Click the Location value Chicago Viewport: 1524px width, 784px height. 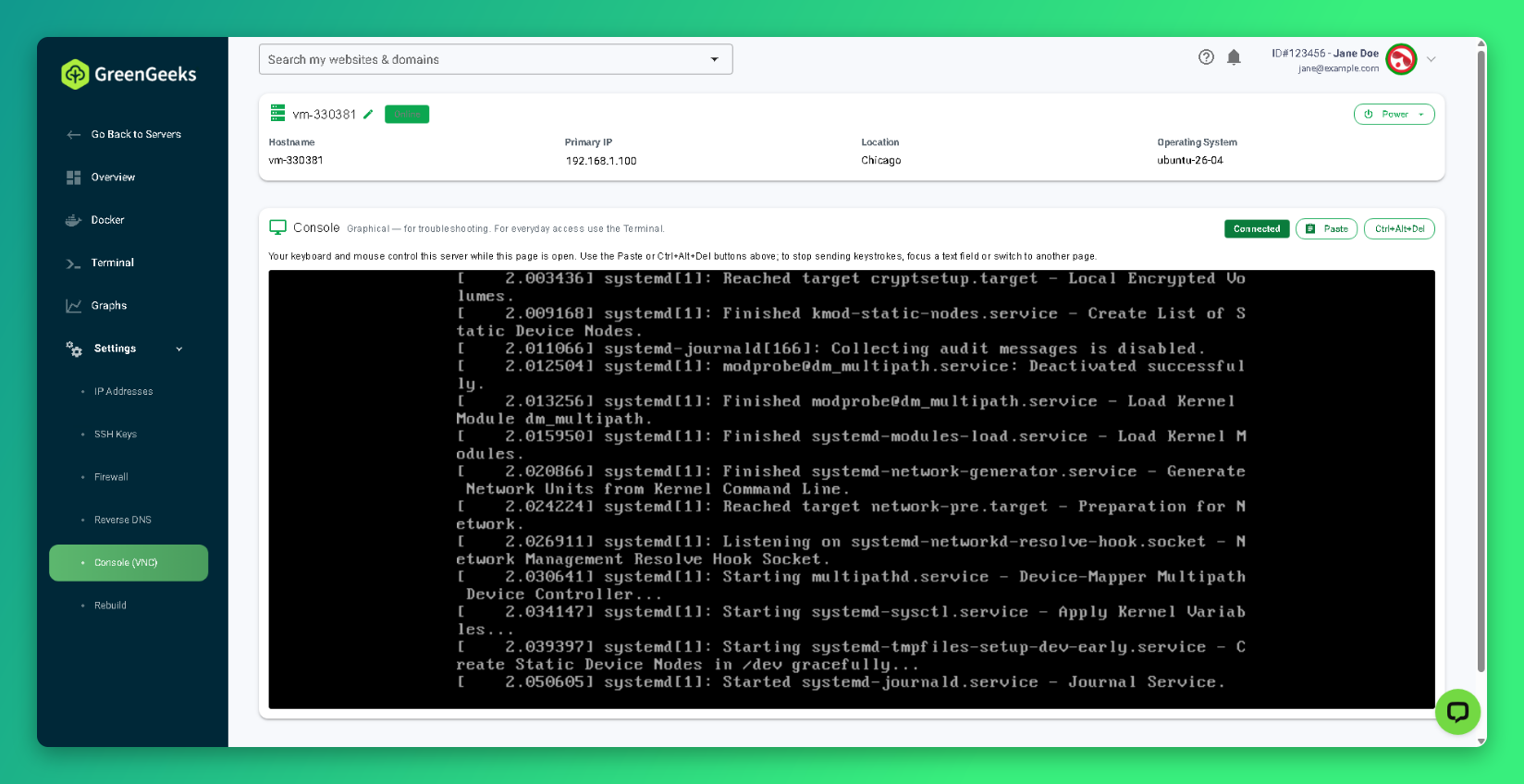tap(881, 161)
